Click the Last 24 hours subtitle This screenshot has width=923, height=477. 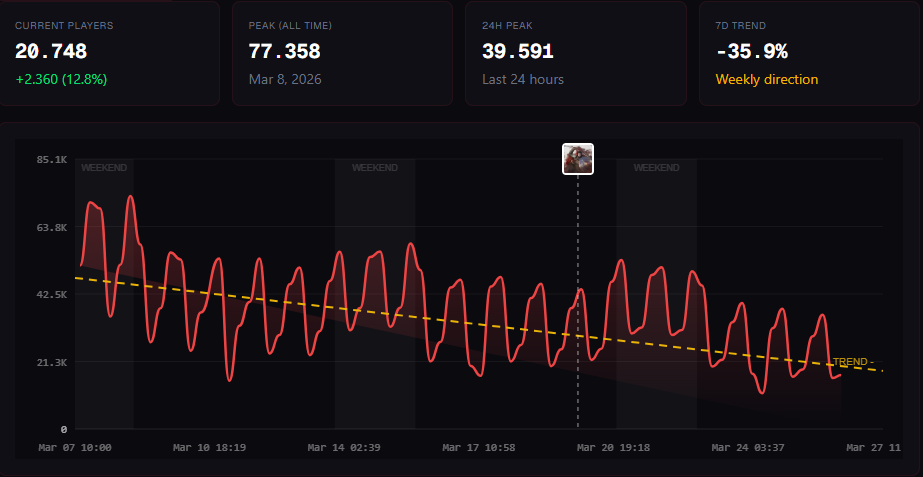(x=523, y=80)
